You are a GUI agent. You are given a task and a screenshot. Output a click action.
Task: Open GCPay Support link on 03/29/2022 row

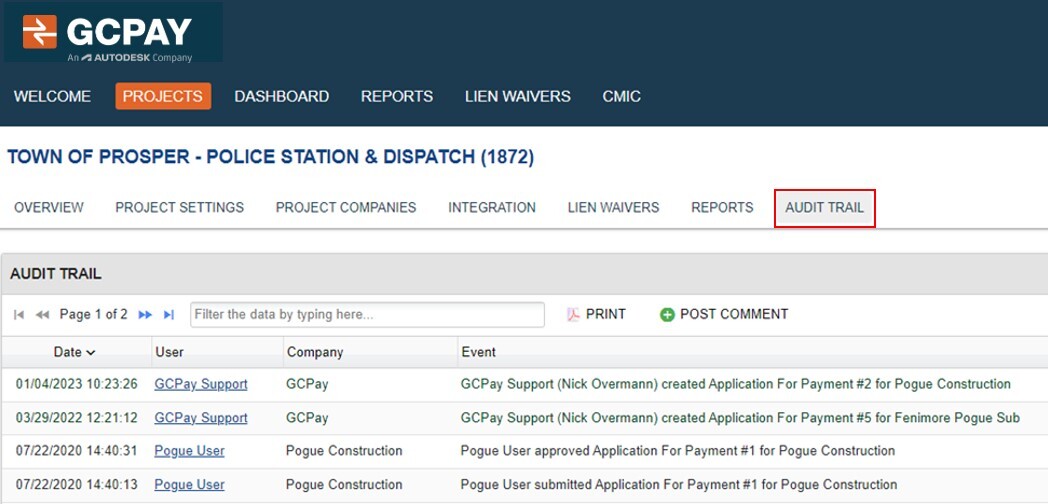[201, 418]
